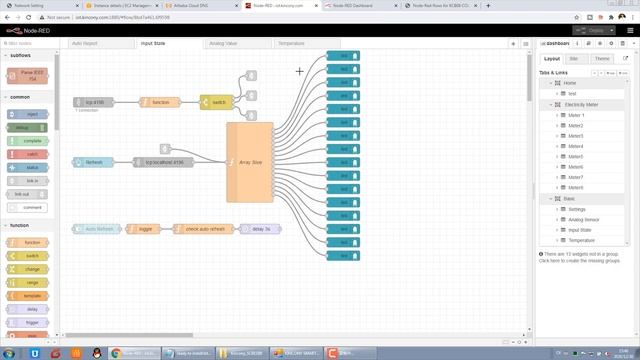Select the toggle function node on canvas
Screen dimensions: 640x360
tap(143, 229)
